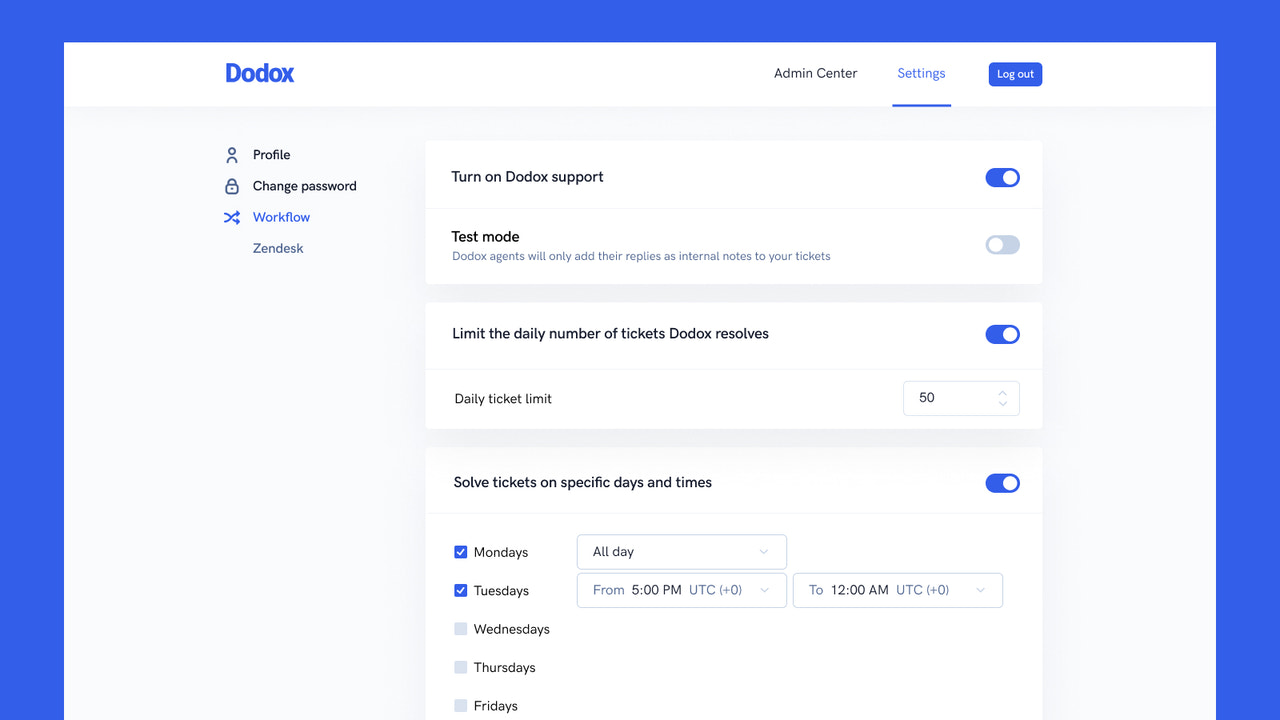Open the Zendesk settings page
1280x720 pixels.
tap(277, 248)
